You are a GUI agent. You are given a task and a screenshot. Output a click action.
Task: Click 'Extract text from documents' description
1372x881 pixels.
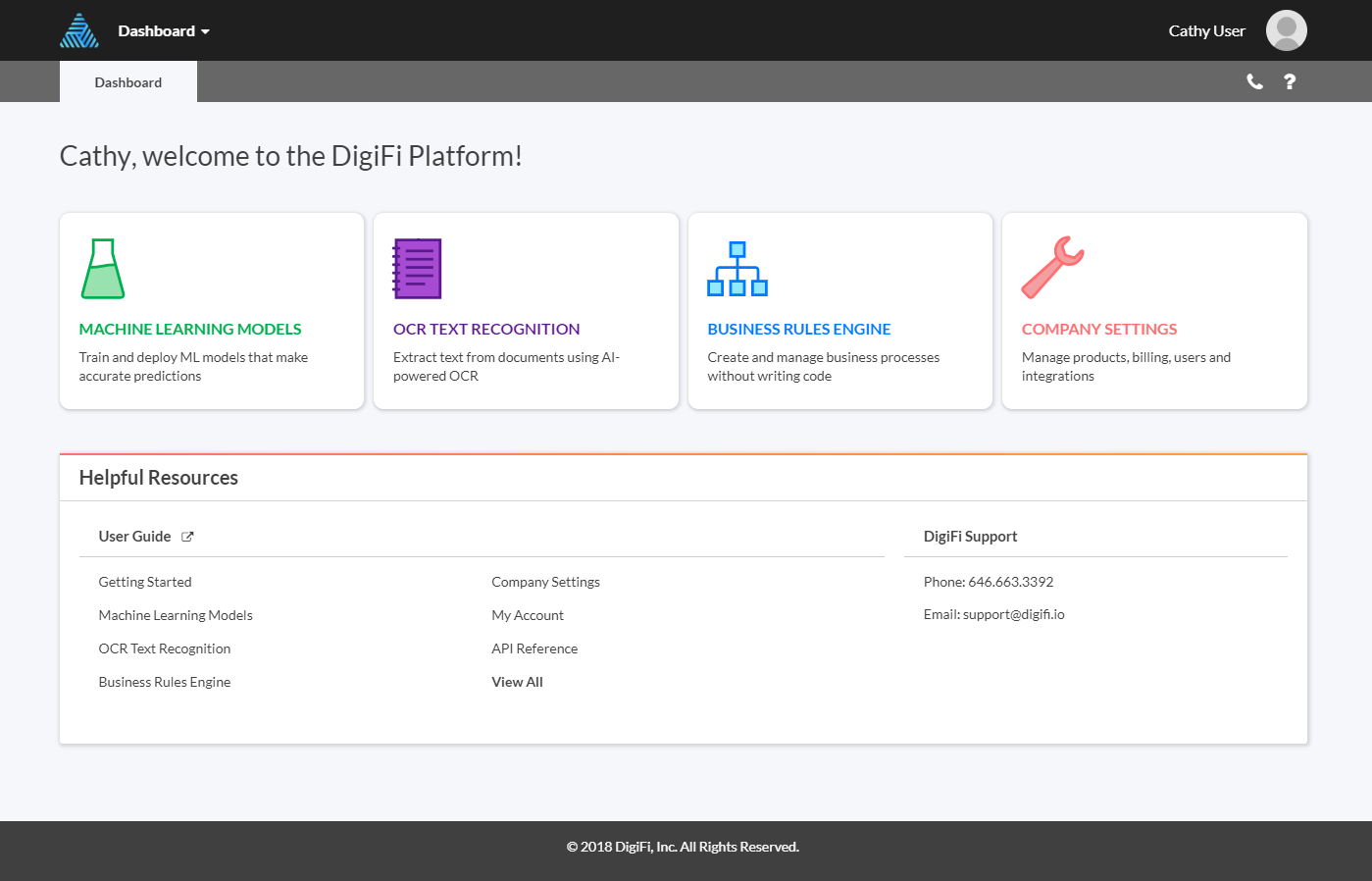click(506, 367)
